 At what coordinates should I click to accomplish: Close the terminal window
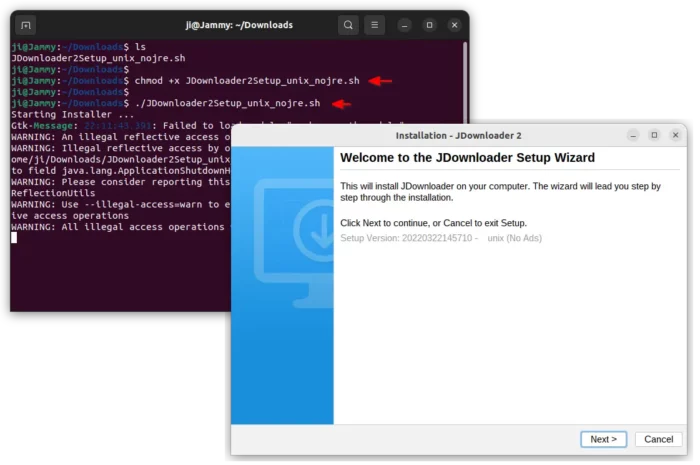tap(454, 25)
